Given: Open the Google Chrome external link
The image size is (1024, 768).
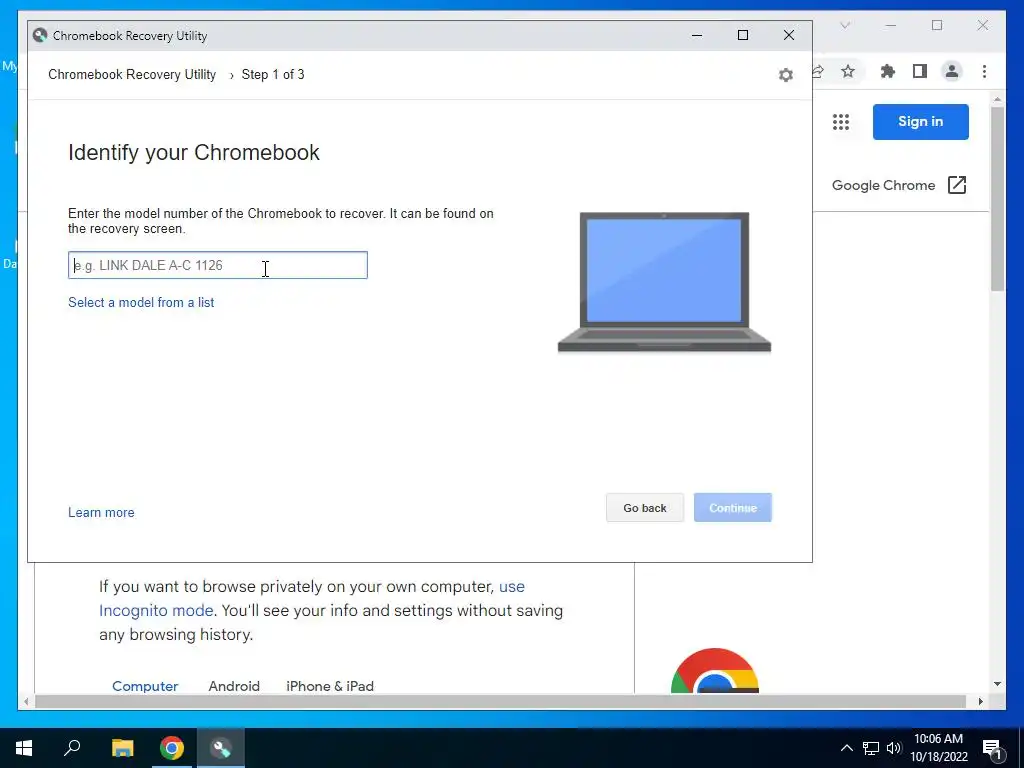Looking at the screenshot, I should [x=899, y=185].
